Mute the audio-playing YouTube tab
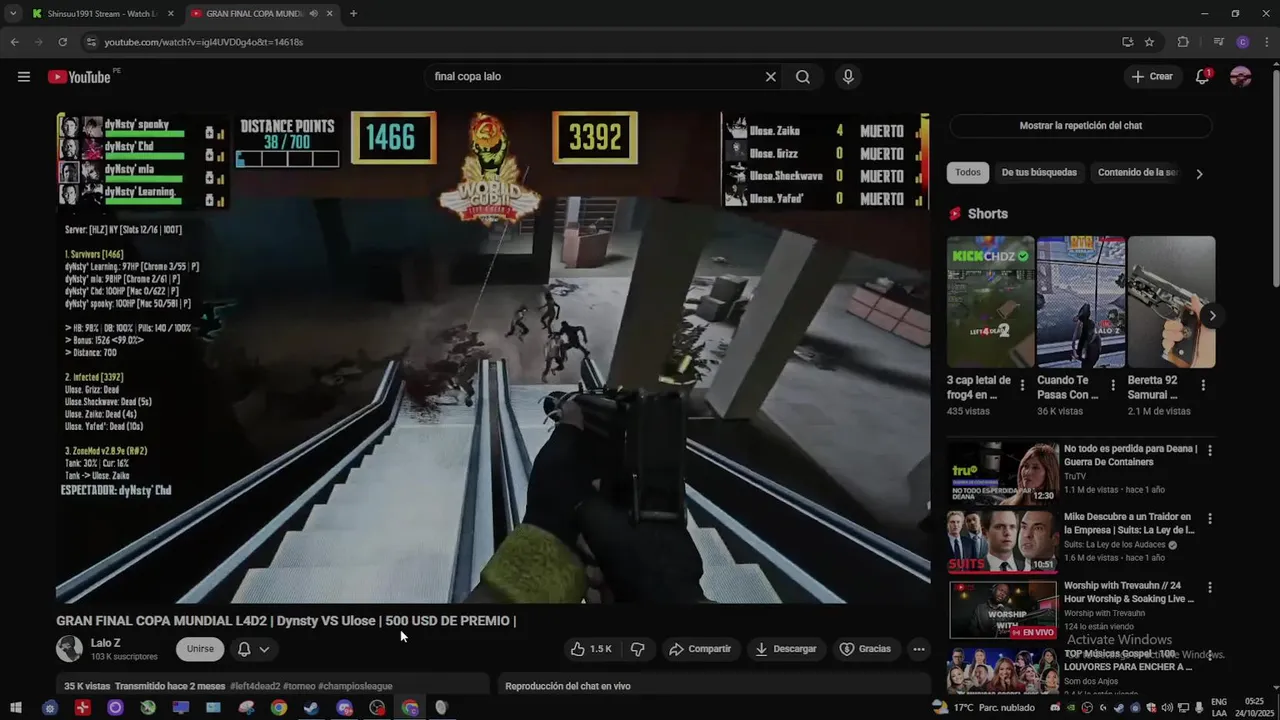Image resolution: width=1280 pixels, height=720 pixels. click(314, 14)
